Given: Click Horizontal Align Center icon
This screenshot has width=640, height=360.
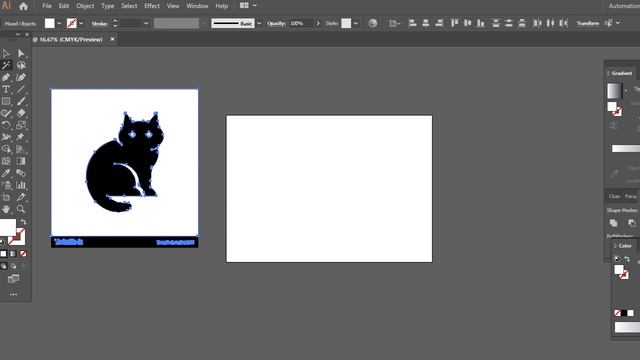Looking at the screenshot, I should coord(426,23).
